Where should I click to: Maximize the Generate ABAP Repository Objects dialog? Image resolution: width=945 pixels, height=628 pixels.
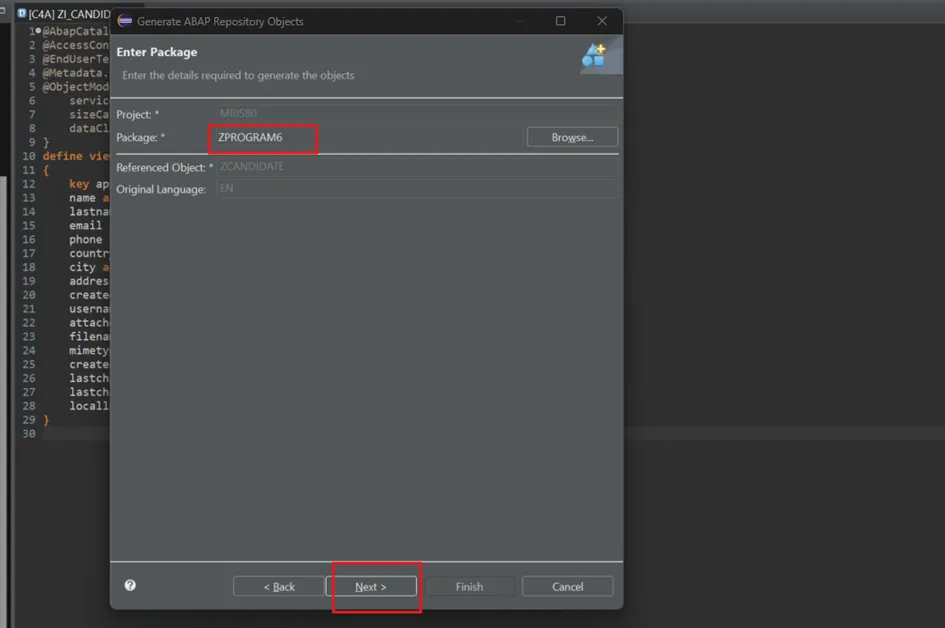560,21
